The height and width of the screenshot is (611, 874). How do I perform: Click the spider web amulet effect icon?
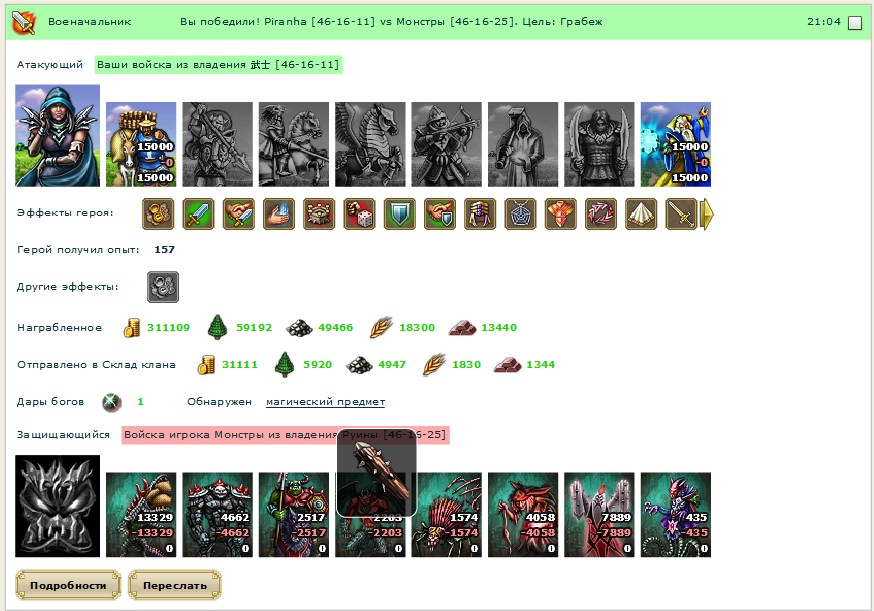pyautogui.click(x=521, y=214)
